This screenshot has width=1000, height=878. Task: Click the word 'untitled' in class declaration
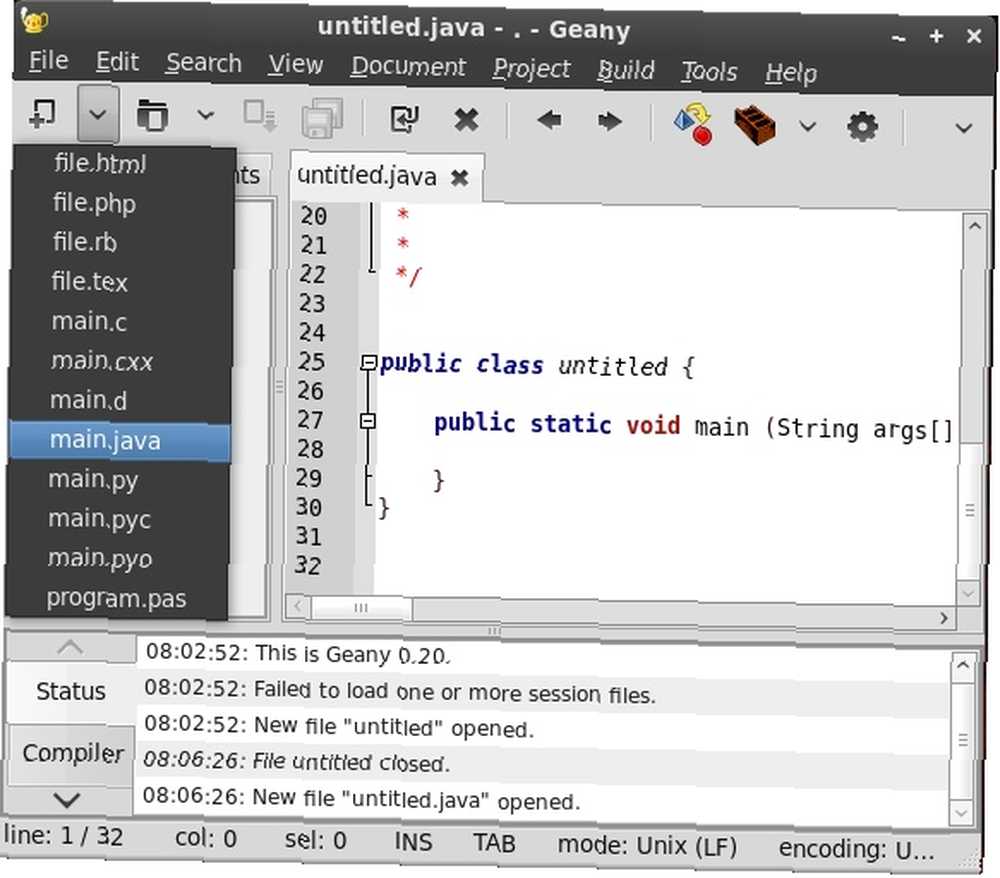coord(613,367)
